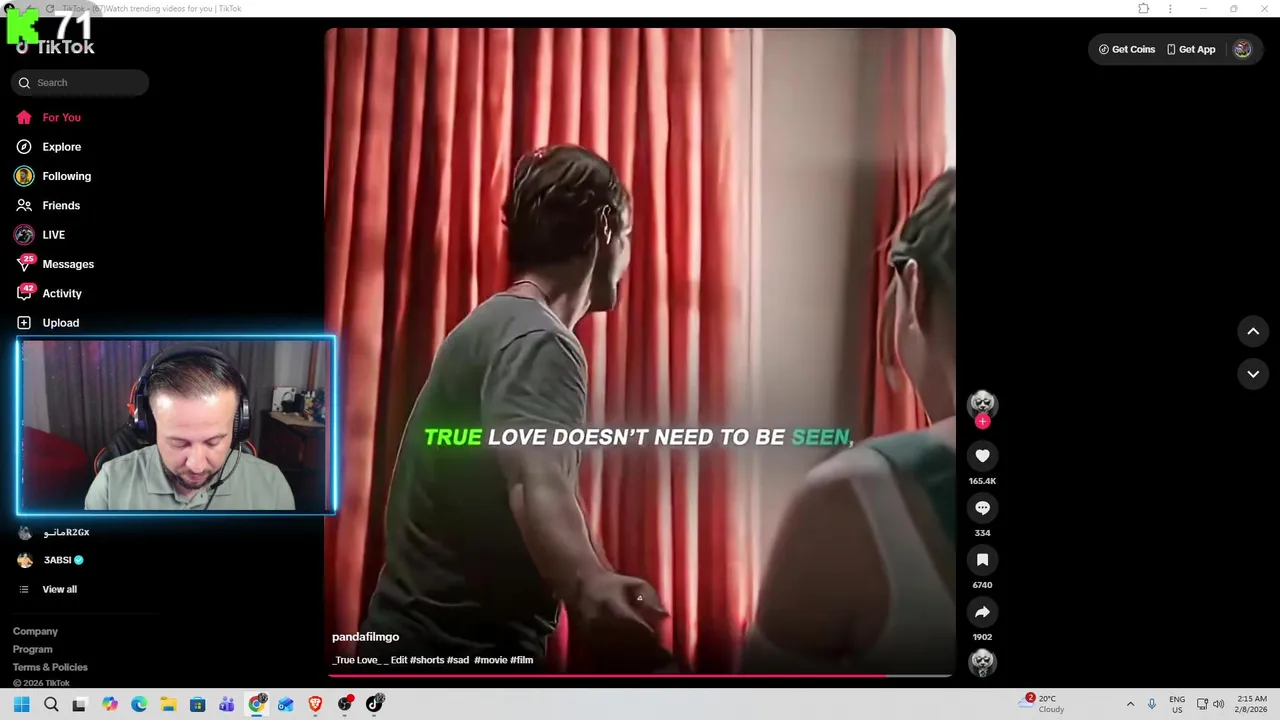1280x720 pixels.
Task: Follow creator with the red plus badge
Action: (982, 422)
